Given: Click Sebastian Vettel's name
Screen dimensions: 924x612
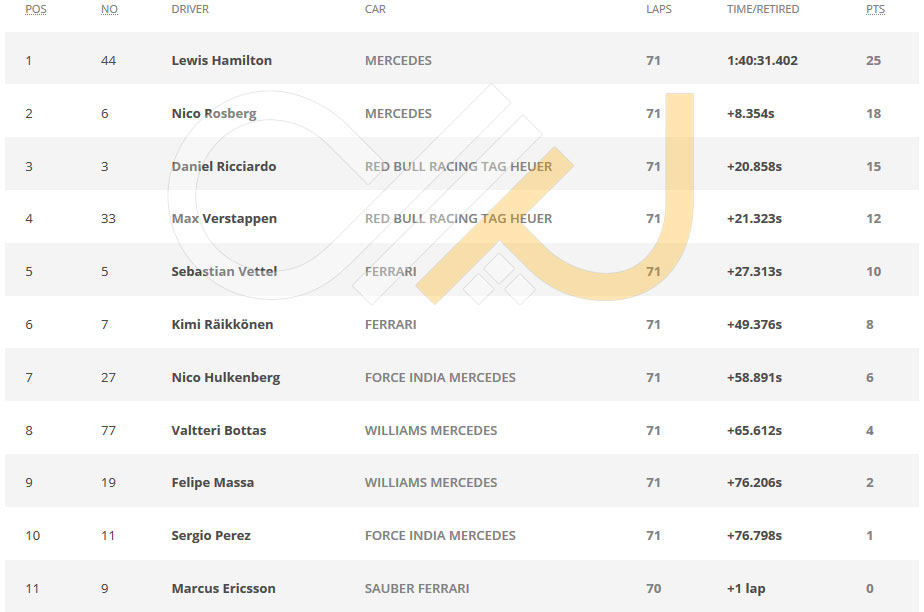Looking at the screenshot, I should [x=224, y=272].
